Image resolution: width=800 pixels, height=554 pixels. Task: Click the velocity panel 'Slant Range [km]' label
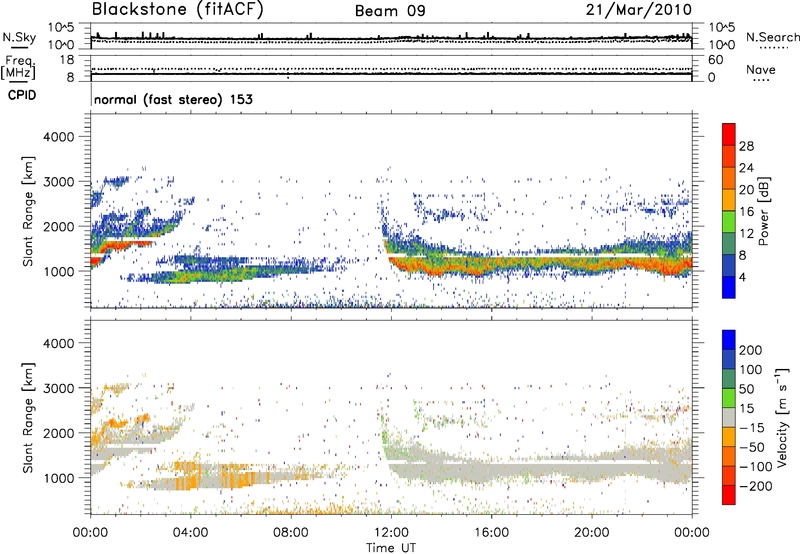28,417
